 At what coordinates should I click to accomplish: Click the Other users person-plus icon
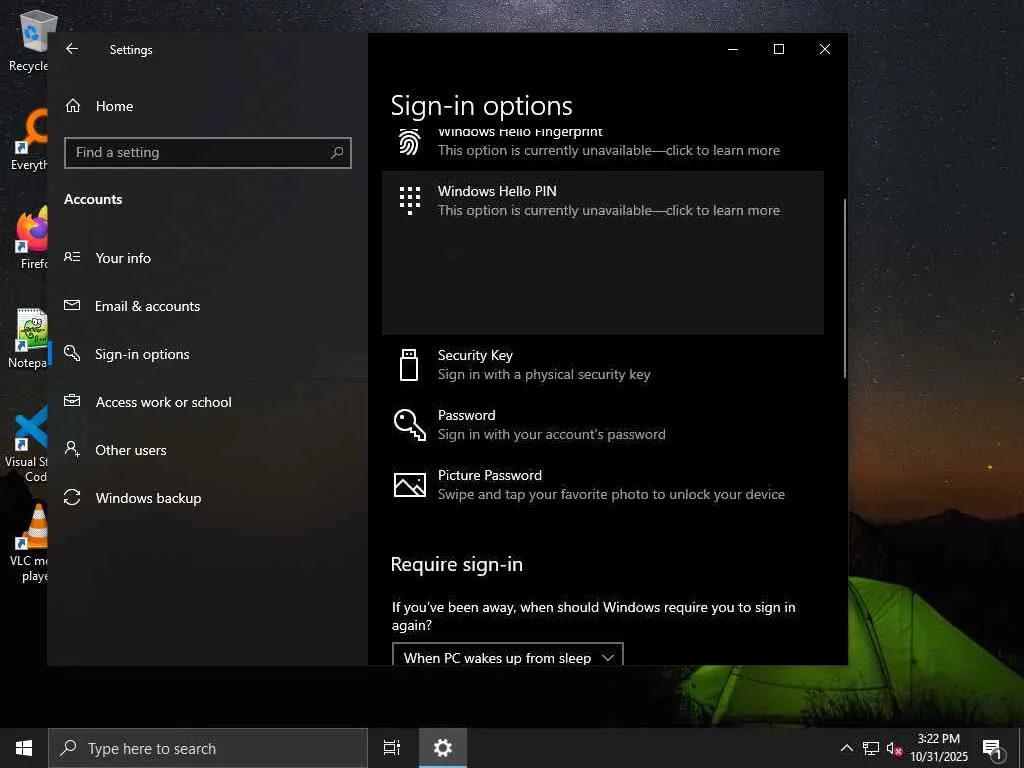tap(72, 449)
